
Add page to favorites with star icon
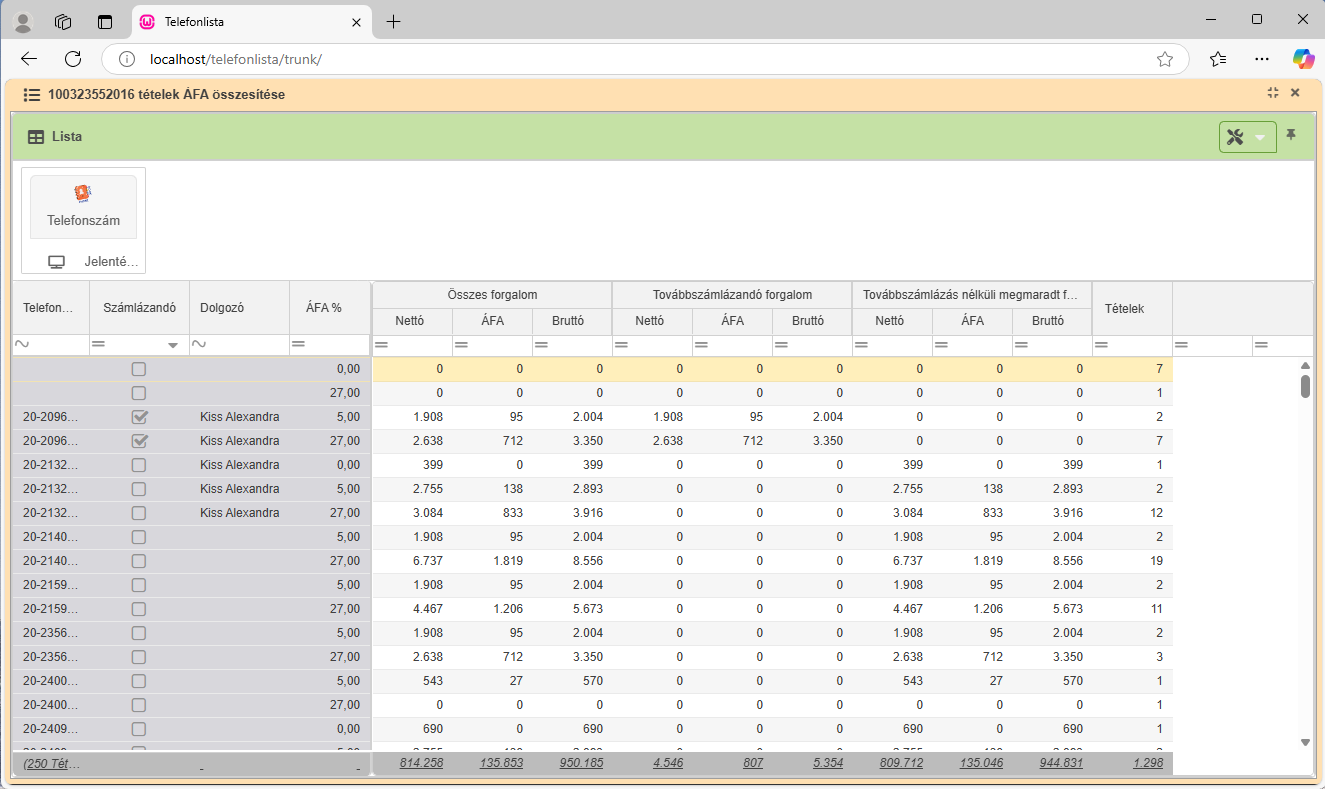pyautogui.click(x=1165, y=59)
